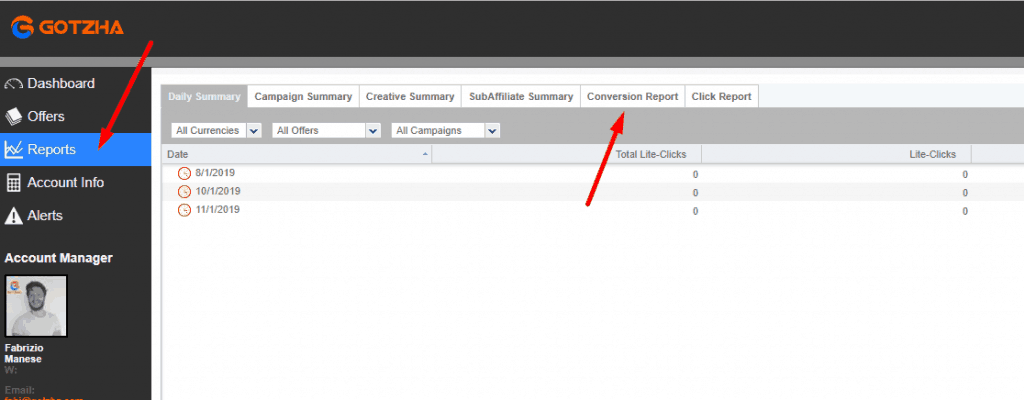Viewport: 1024px width, 400px height.
Task: Open Dashboard in the sidebar
Action: click(76, 84)
